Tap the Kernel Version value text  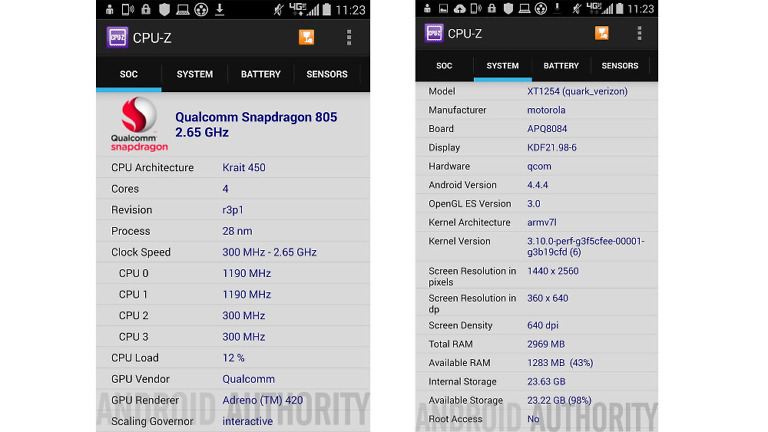[586, 246]
